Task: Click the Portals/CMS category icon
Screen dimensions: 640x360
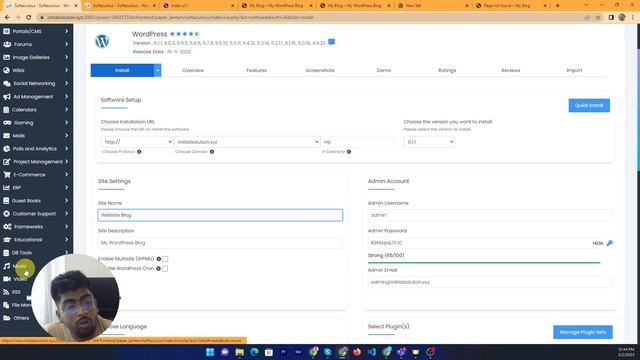Action: tap(6, 31)
